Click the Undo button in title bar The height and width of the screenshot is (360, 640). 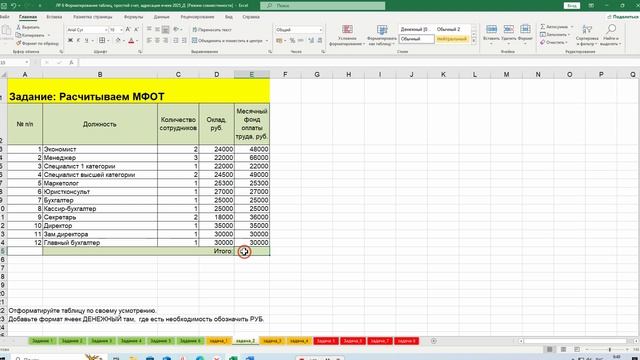(13, 6)
